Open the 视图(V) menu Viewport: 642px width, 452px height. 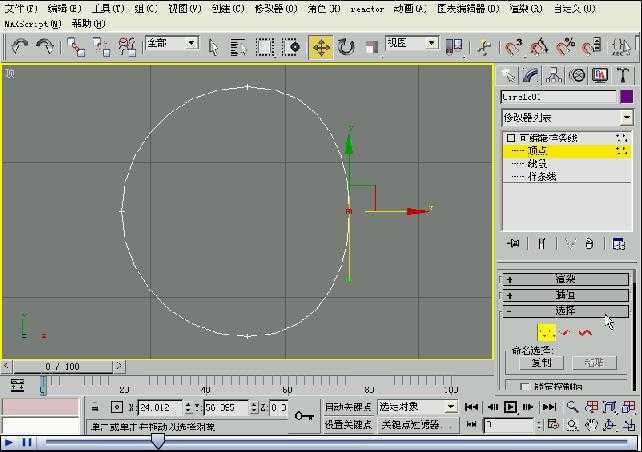pos(185,9)
